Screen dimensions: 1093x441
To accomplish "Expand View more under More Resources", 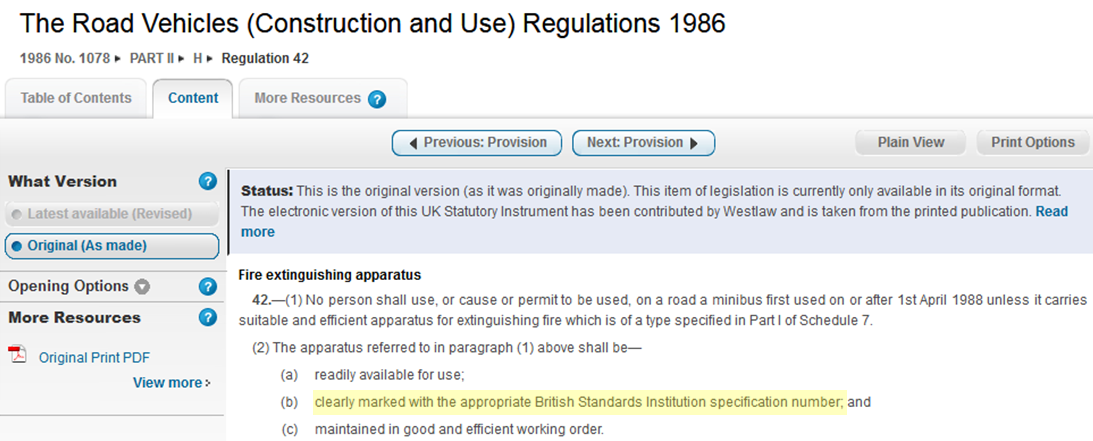I will (x=172, y=382).
